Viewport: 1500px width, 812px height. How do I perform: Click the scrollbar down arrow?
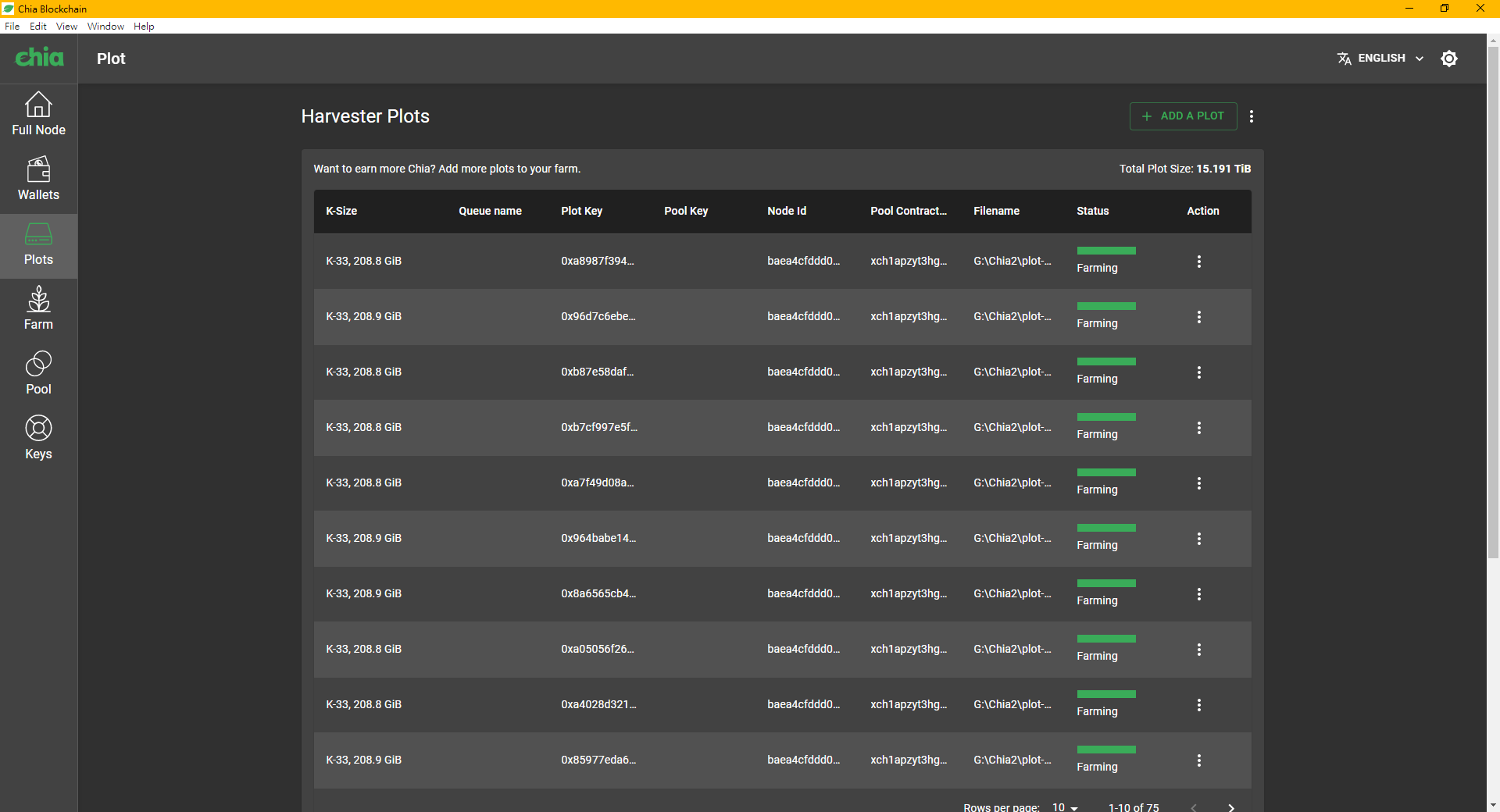1493,805
